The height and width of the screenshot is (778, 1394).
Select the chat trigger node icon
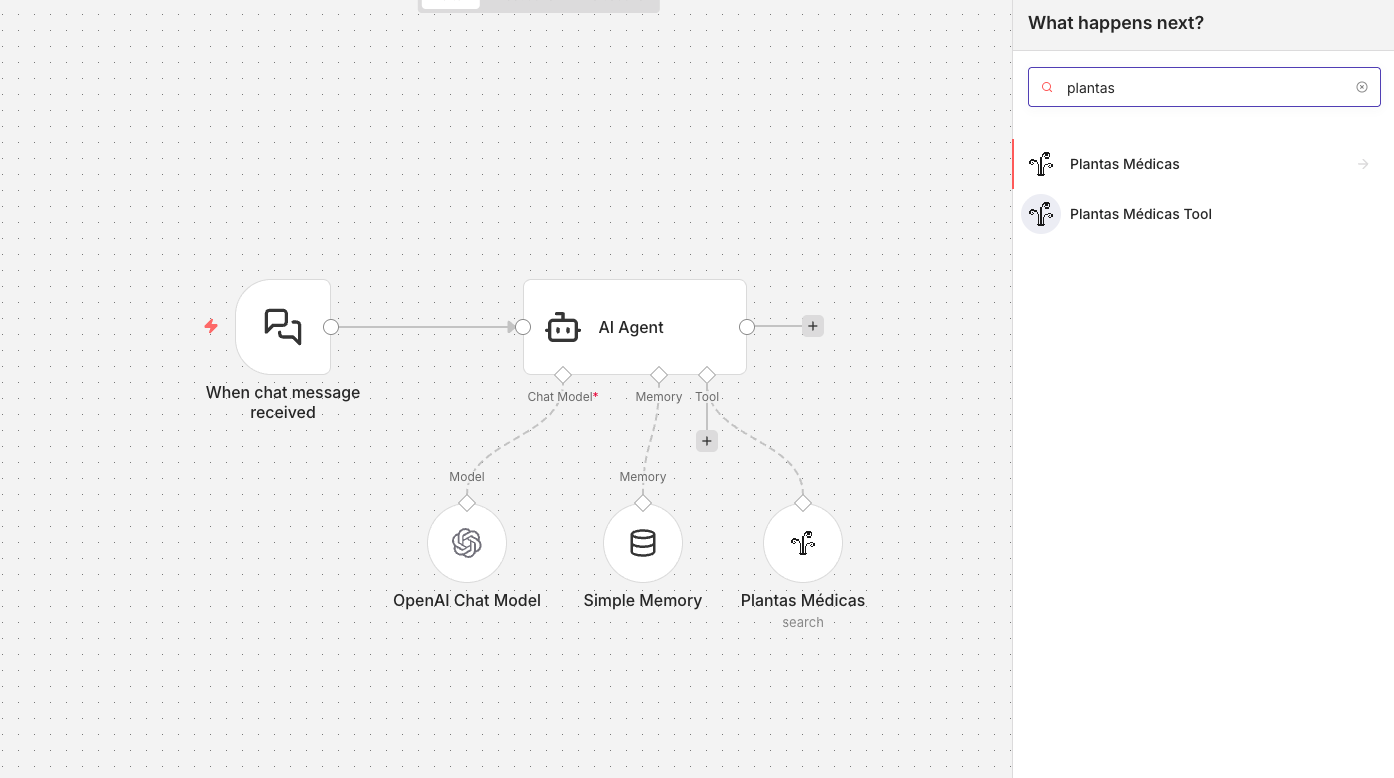click(x=283, y=327)
